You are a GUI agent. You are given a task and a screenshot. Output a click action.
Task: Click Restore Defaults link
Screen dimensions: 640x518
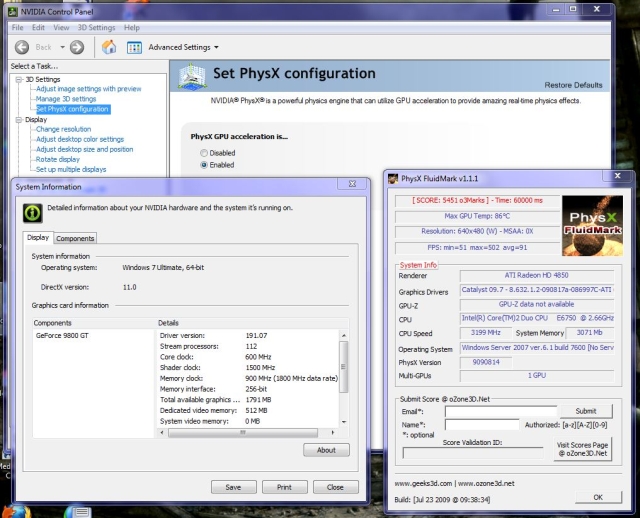[x=573, y=85]
